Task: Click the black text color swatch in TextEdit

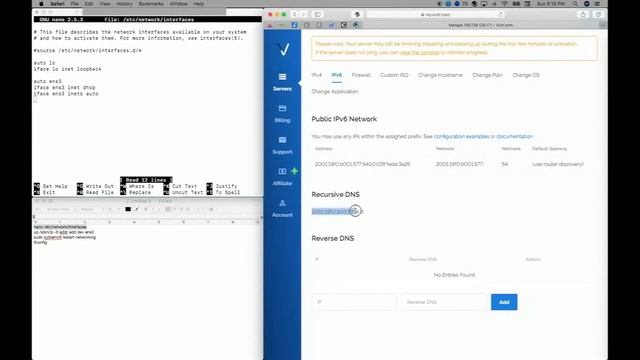Action: (x=128, y=209)
